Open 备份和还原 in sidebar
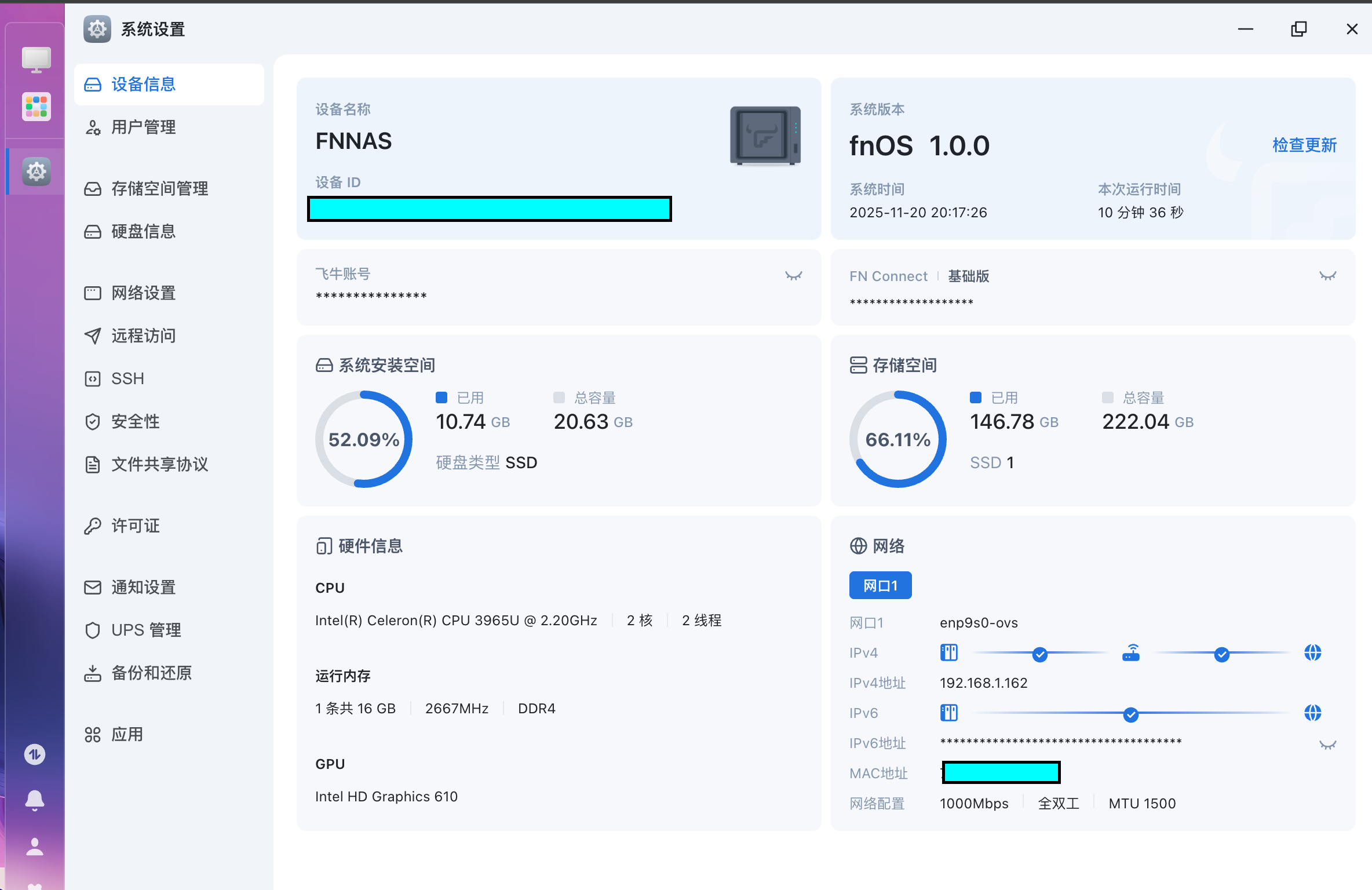The height and width of the screenshot is (890, 1372). pos(151,673)
